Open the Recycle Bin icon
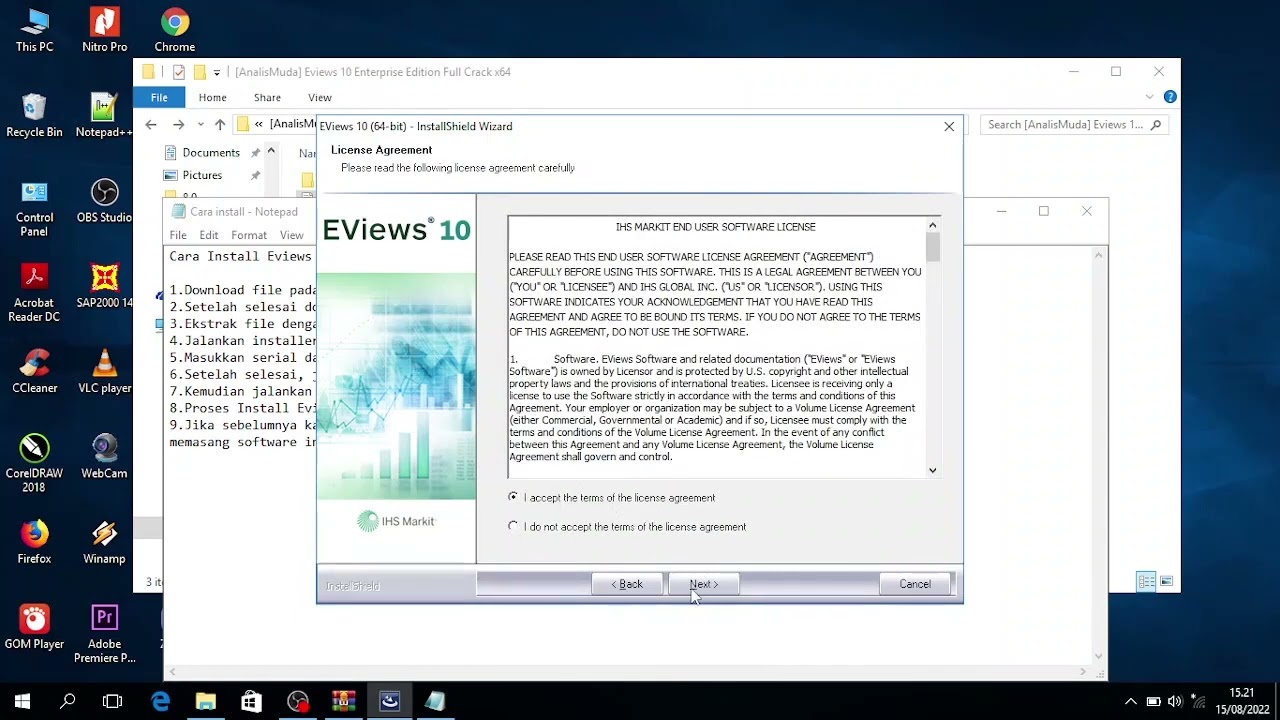Viewport: 1280px width, 720px height. click(34, 116)
